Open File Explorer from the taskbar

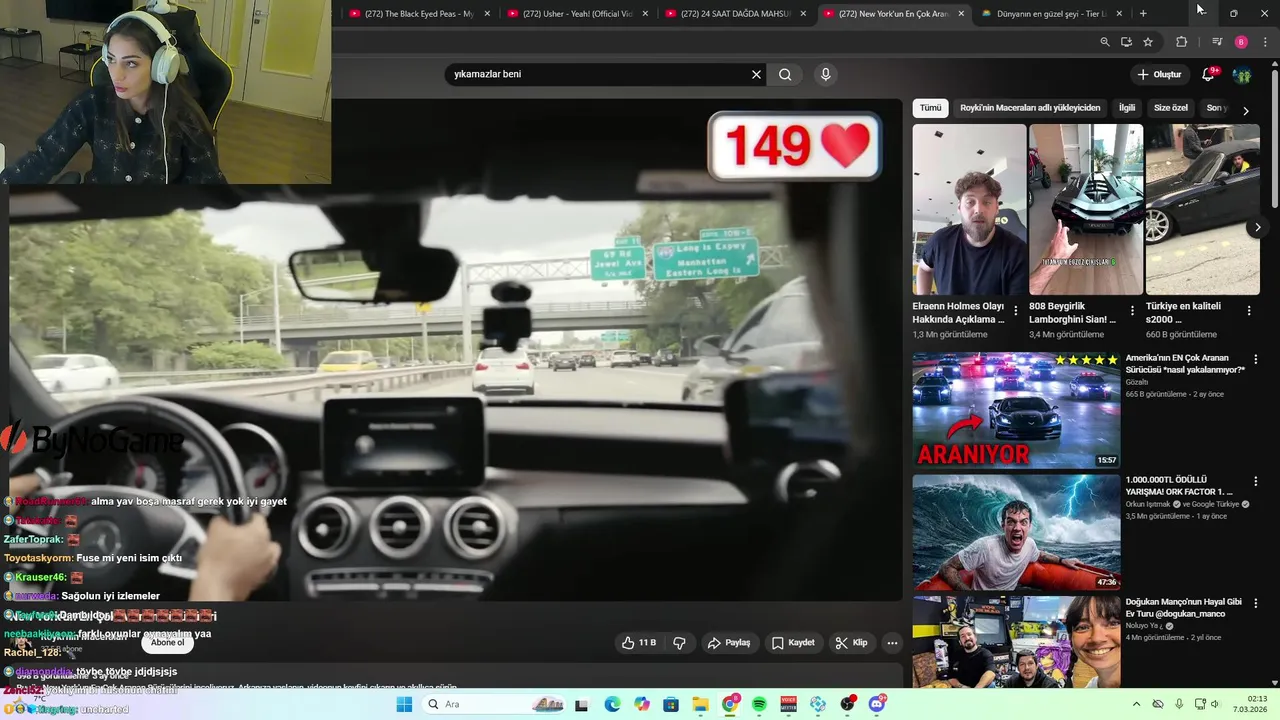click(700, 704)
